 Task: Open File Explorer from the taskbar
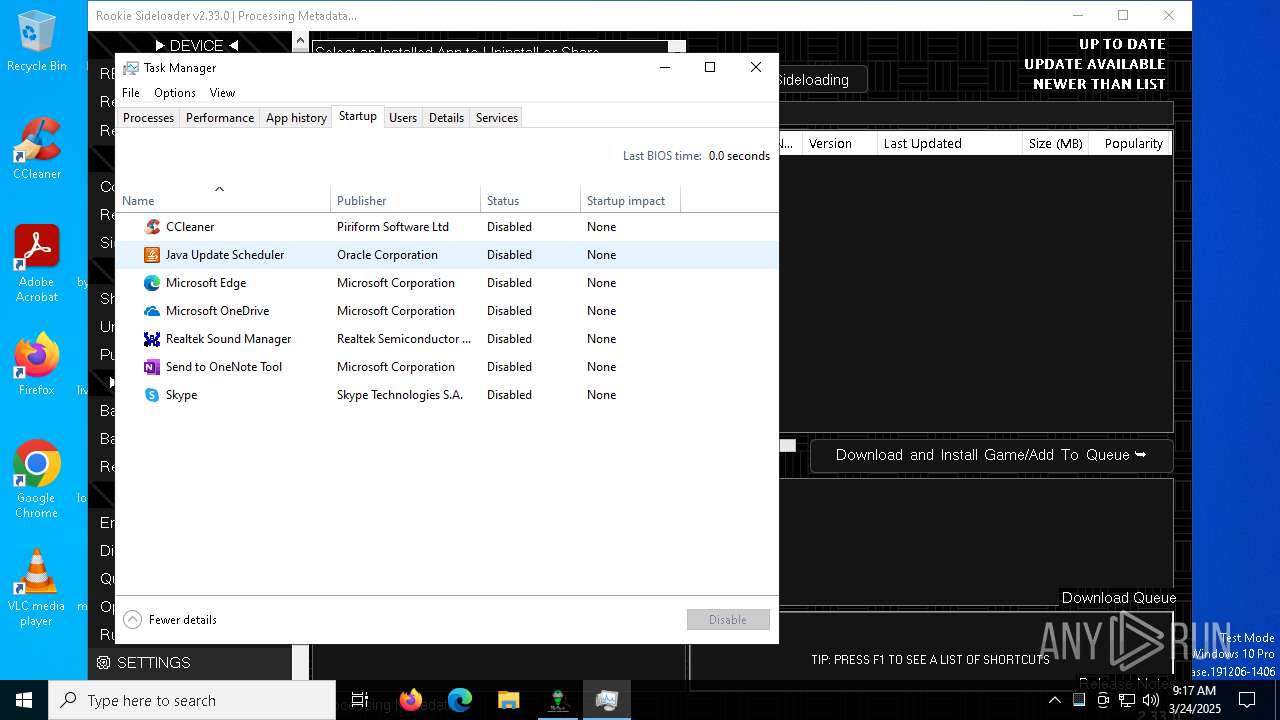(x=509, y=700)
